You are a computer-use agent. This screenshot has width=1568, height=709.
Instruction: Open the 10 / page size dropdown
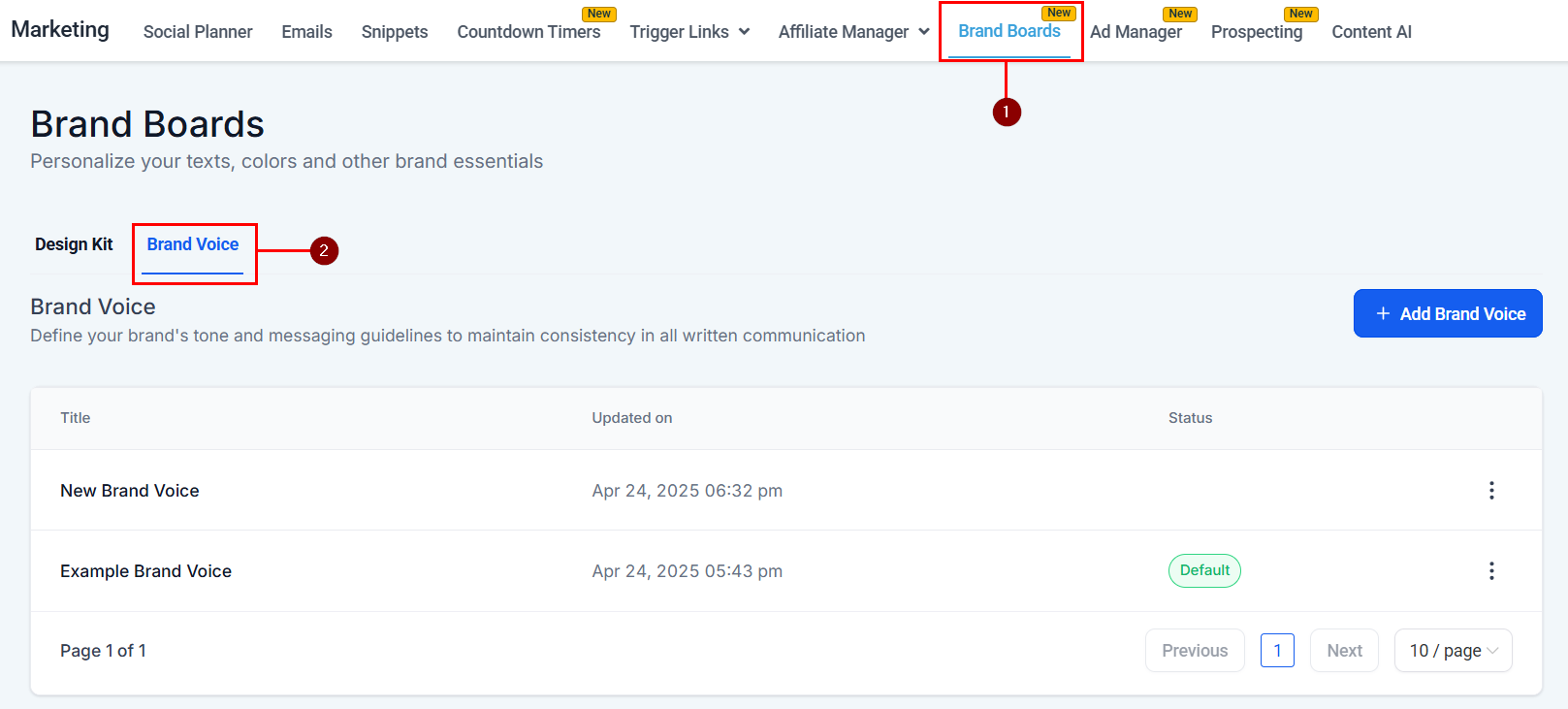(1453, 651)
